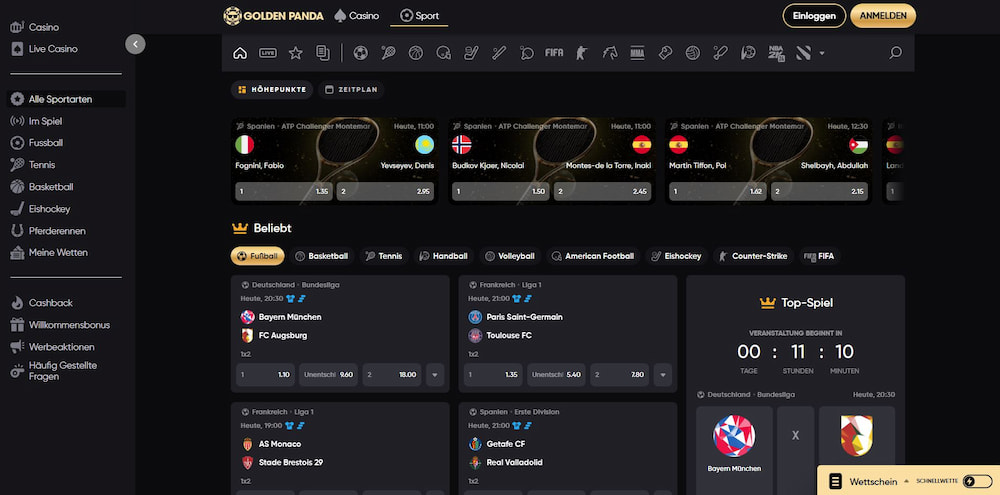
Task: Expand more sports dropdown arrow in sports bar
Action: pos(821,53)
